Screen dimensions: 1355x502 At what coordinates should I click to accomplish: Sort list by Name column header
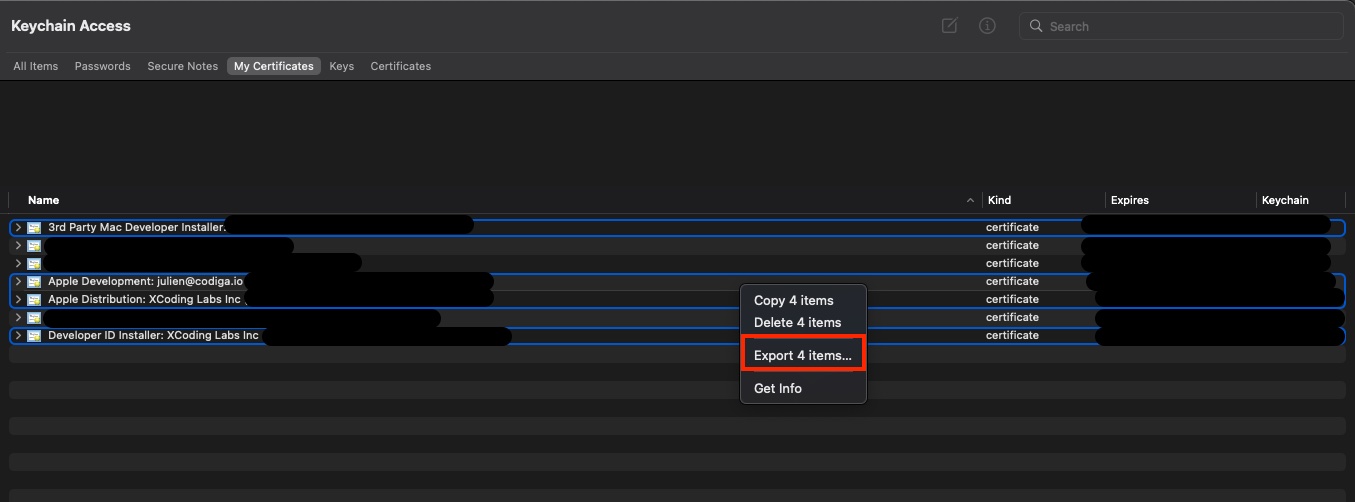coord(43,200)
